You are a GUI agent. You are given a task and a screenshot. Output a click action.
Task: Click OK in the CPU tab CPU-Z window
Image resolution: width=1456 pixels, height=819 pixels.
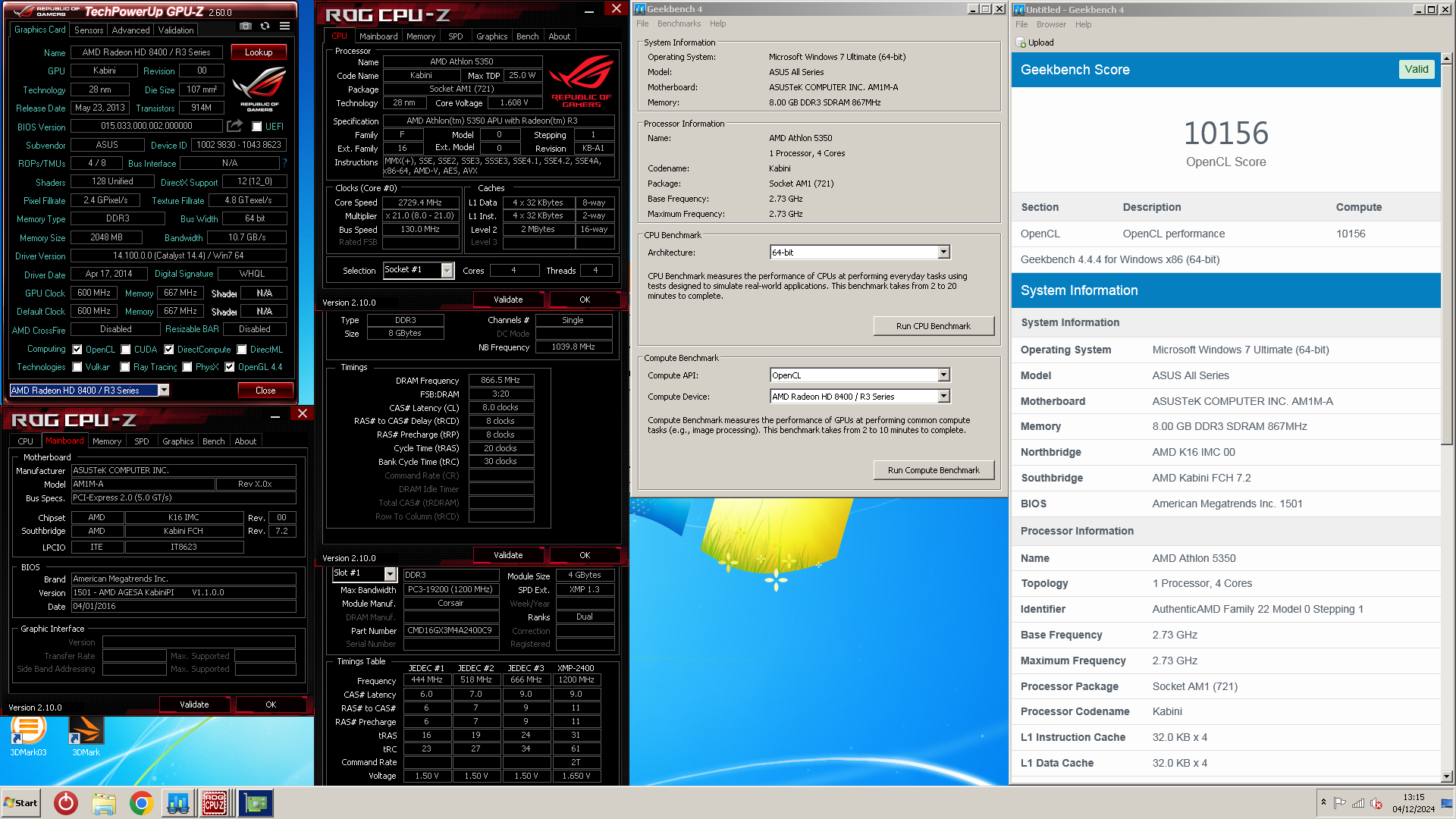[x=585, y=300]
